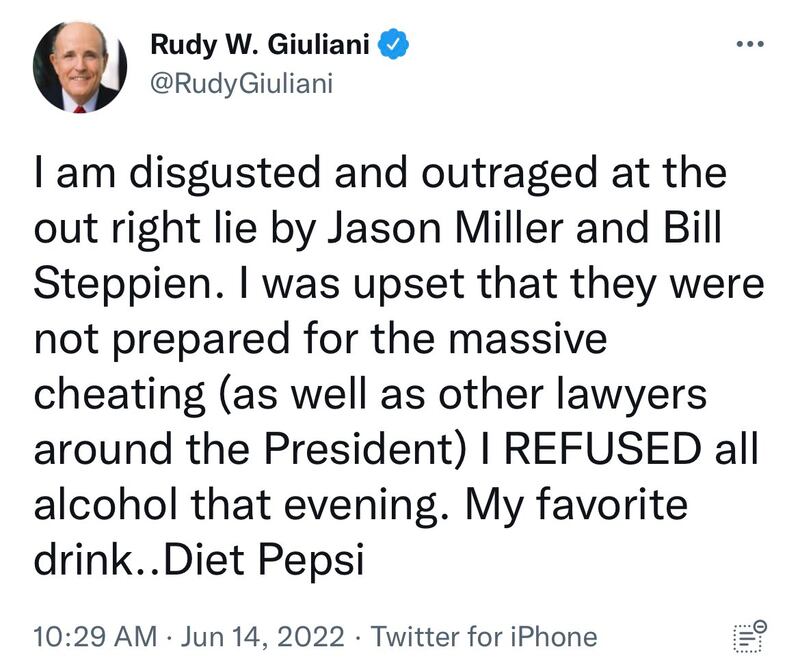Open the three-dot more options menu
The image size is (800, 662).
click(750, 45)
